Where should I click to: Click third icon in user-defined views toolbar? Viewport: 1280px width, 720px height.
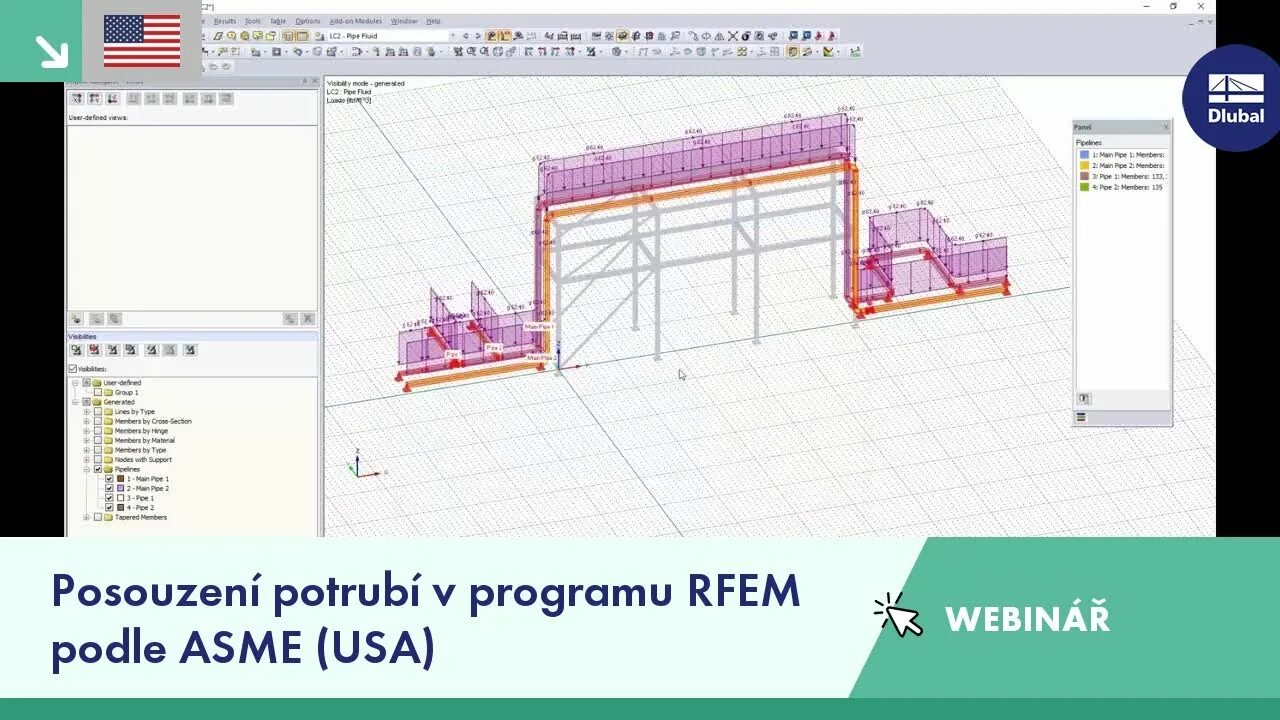(x=112, y=99)
